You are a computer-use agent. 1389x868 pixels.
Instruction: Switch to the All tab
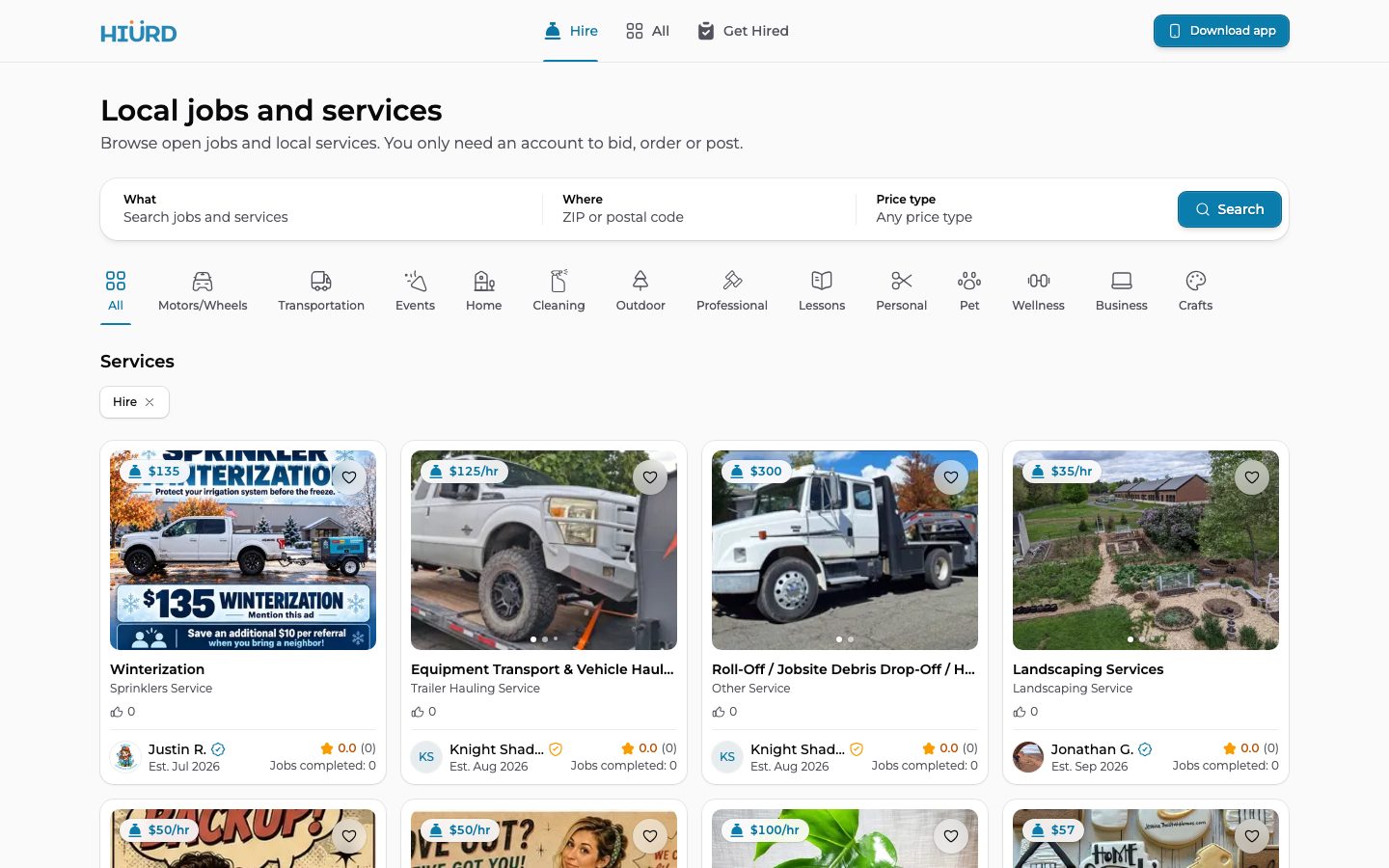point(647,31)
